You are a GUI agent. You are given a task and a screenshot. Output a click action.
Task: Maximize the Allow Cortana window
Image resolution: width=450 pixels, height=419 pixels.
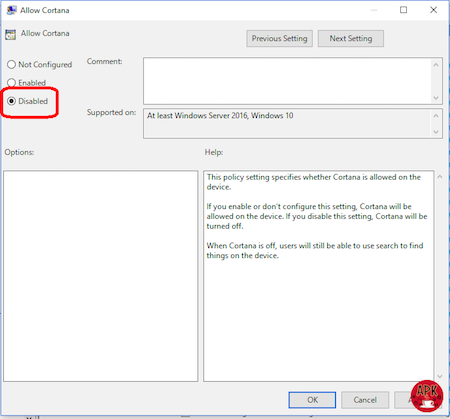pos(404,10)
